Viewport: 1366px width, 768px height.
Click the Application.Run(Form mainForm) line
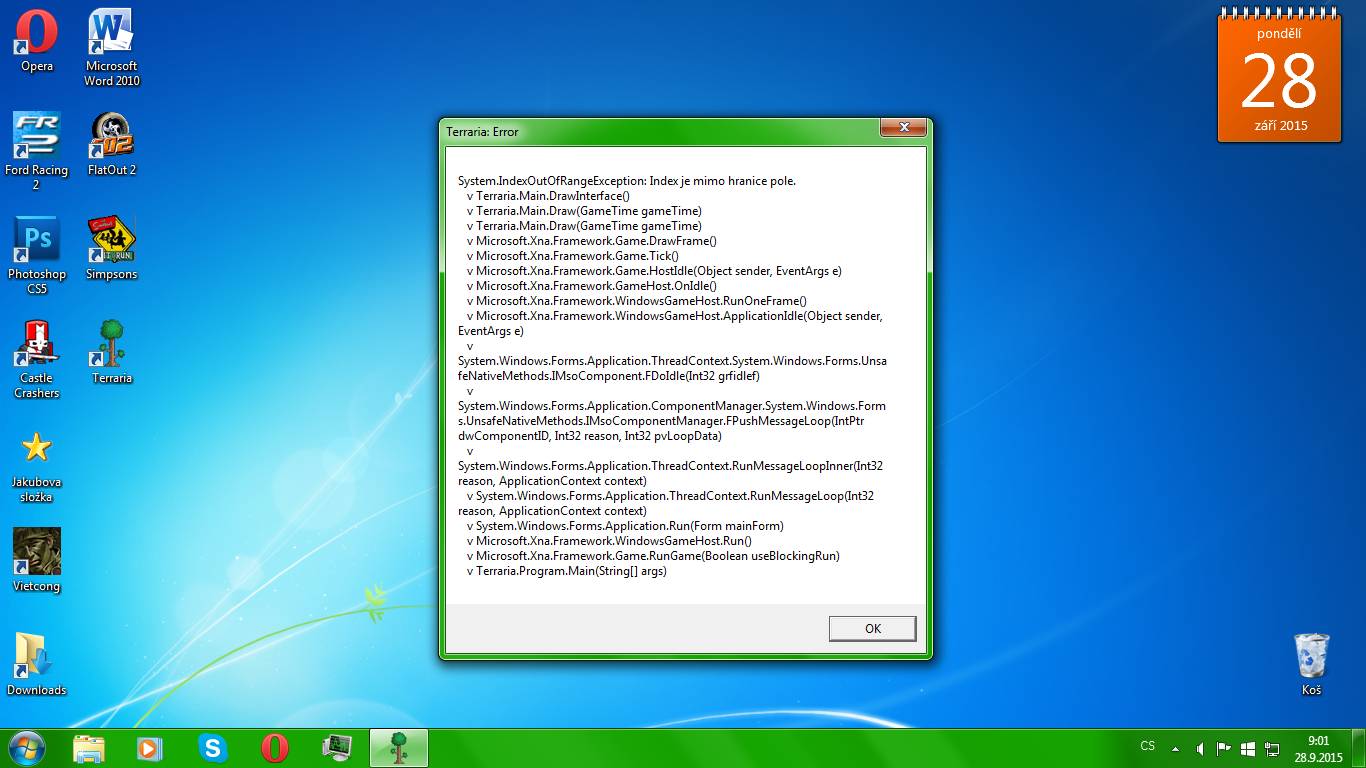[625, 526]
